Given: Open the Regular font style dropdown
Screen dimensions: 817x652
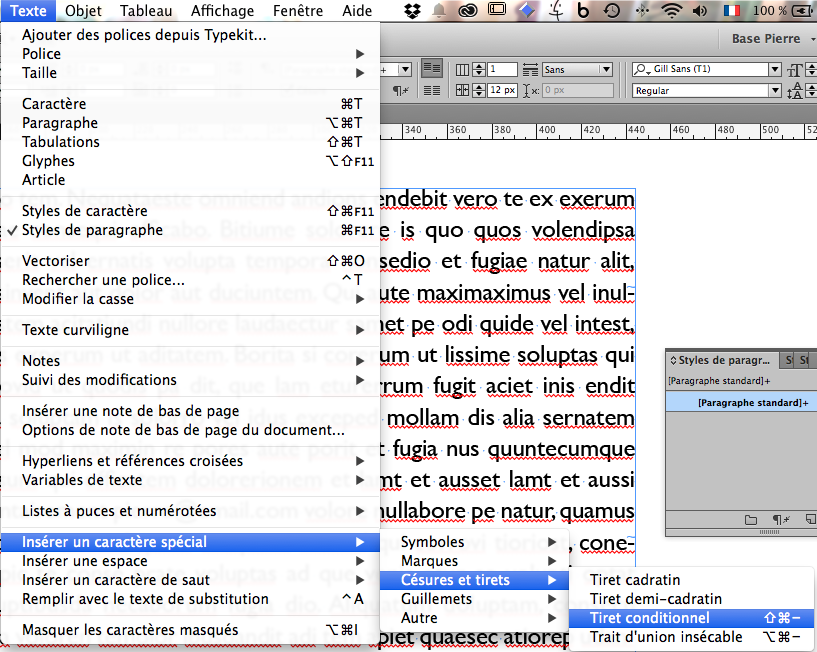Looking at the screenshot, I should coord(775,91).
